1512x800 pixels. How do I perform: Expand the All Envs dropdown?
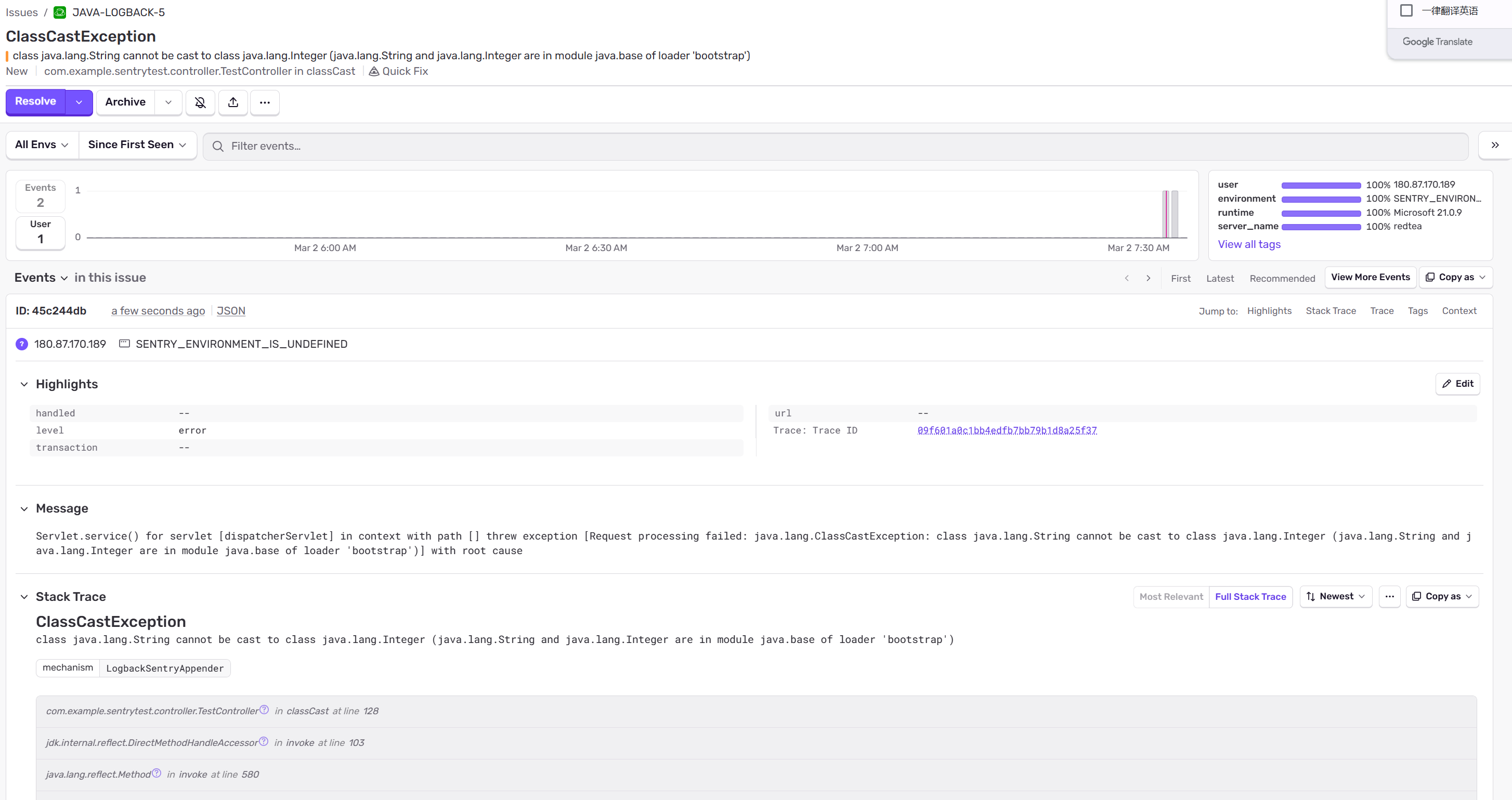pyautogui.click(x=42, y=145)
